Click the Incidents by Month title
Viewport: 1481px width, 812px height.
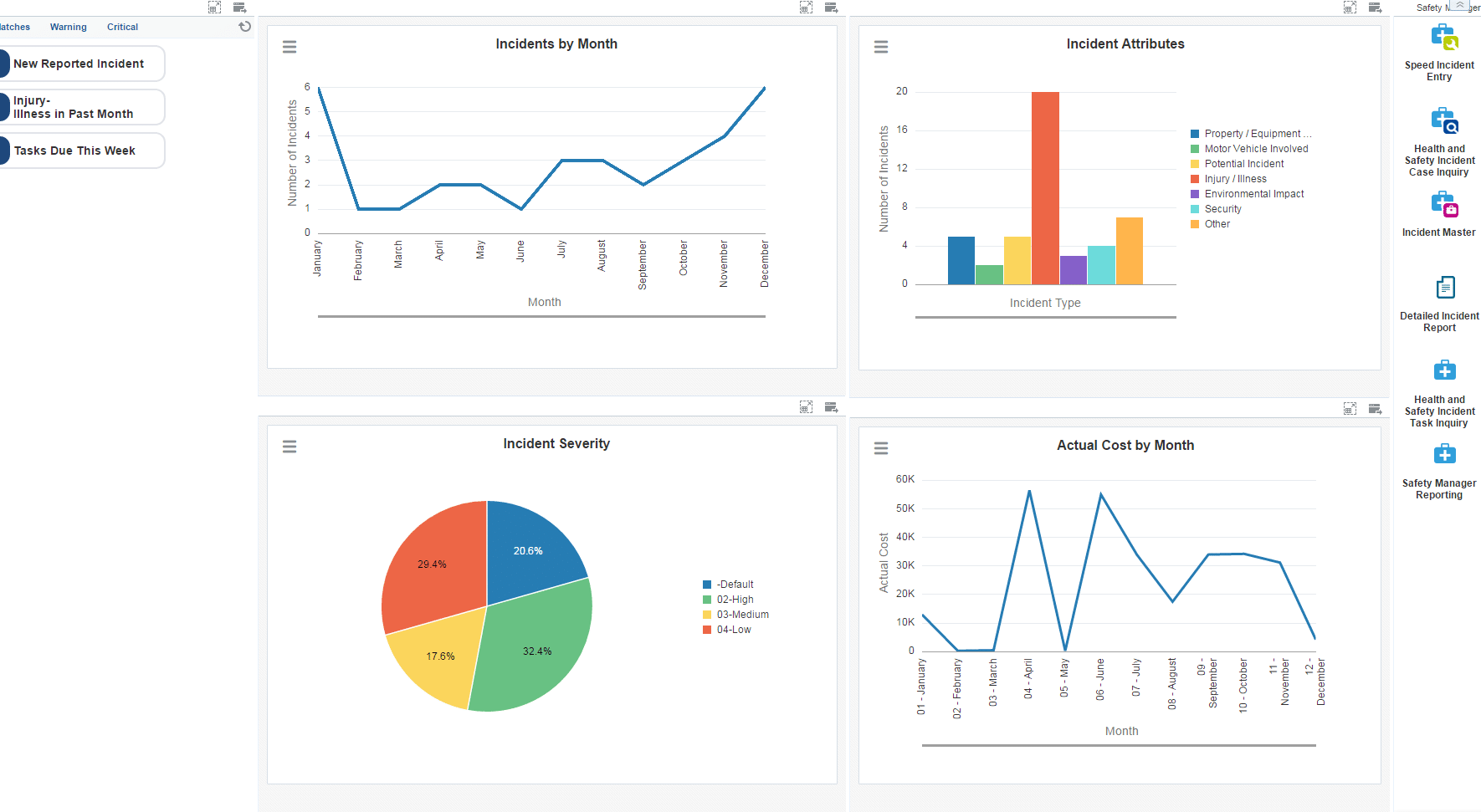click(556, 43)
